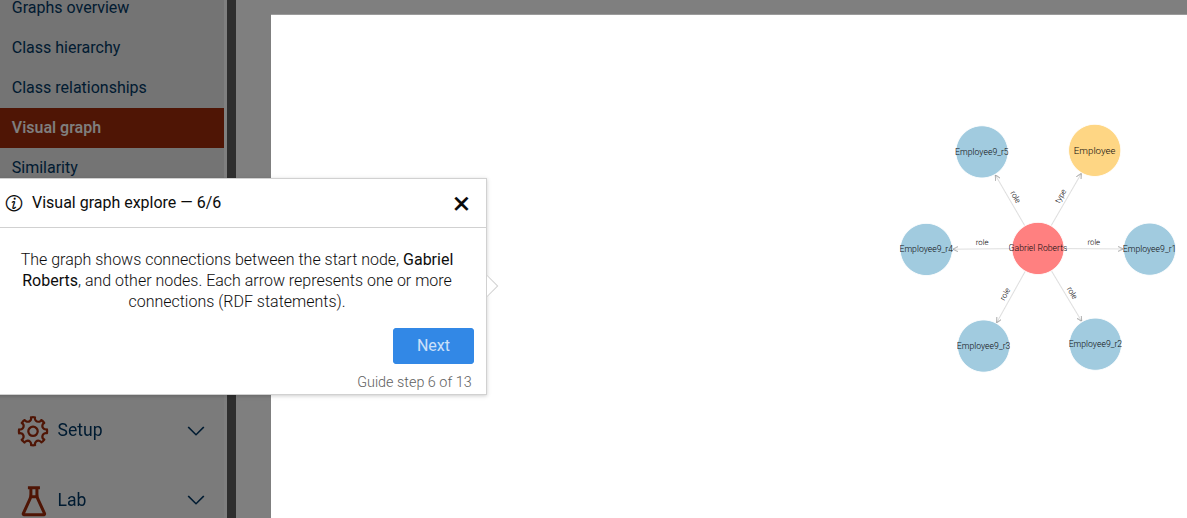Select the Employee9_r5 node
This screenshot has width=1187, height=518.
[982, 151]
